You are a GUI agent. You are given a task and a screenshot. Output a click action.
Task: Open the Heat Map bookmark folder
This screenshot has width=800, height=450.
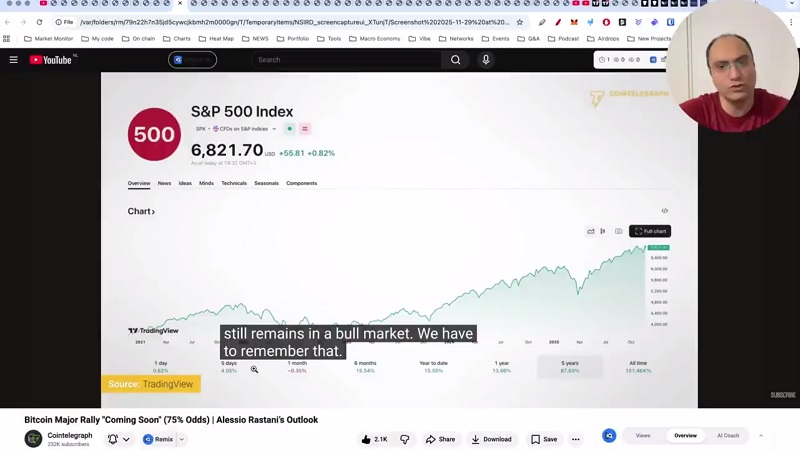216,39
